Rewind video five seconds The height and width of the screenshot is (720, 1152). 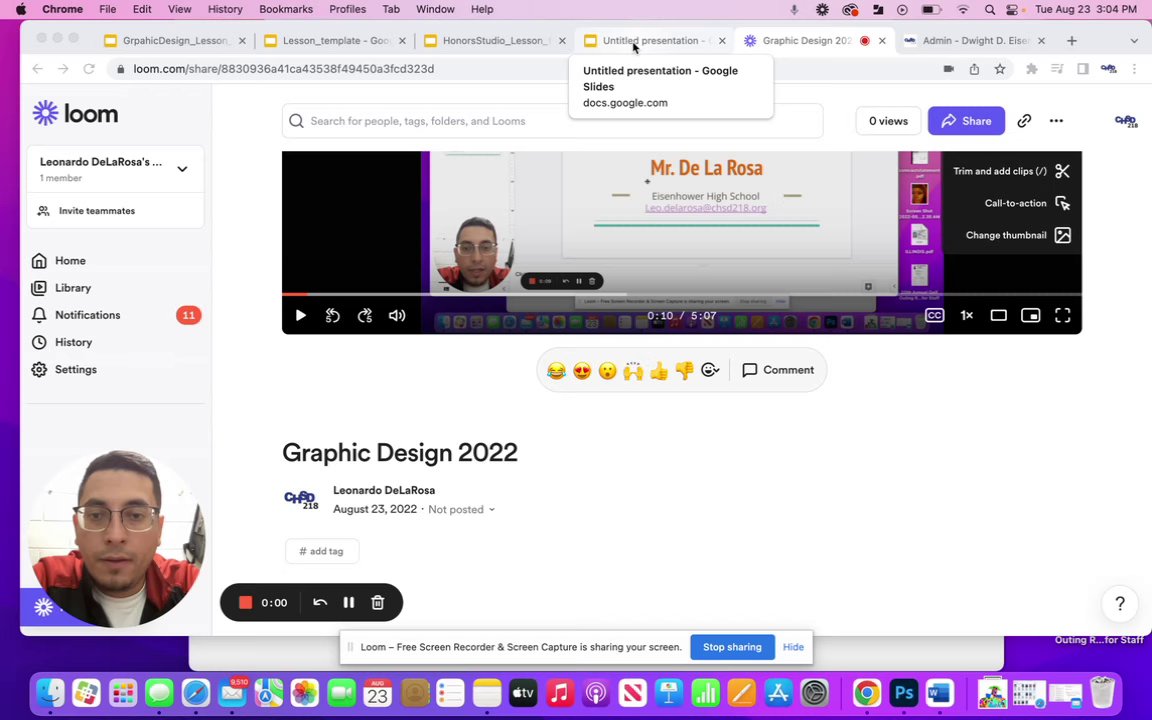click(x=333, y=315)
